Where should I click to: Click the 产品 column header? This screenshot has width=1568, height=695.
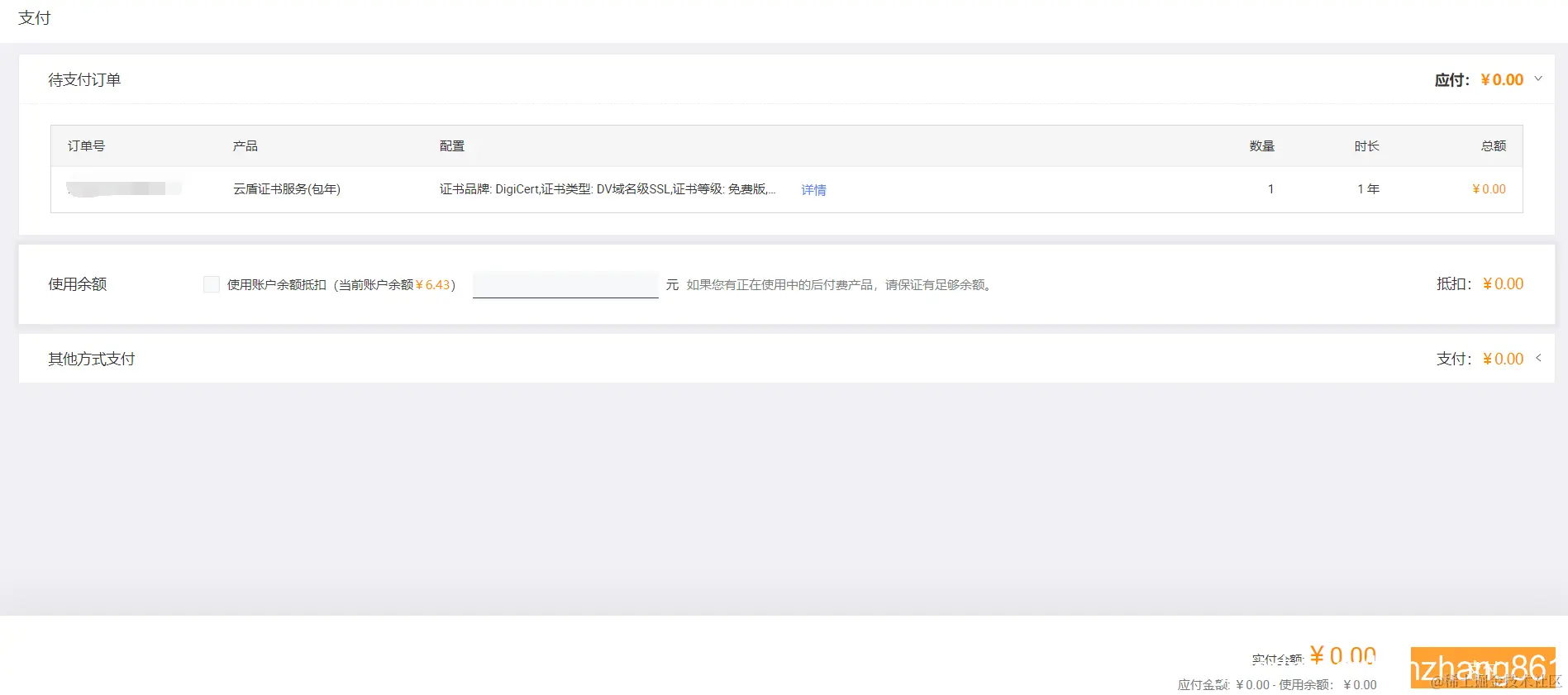tap(245, 146)
